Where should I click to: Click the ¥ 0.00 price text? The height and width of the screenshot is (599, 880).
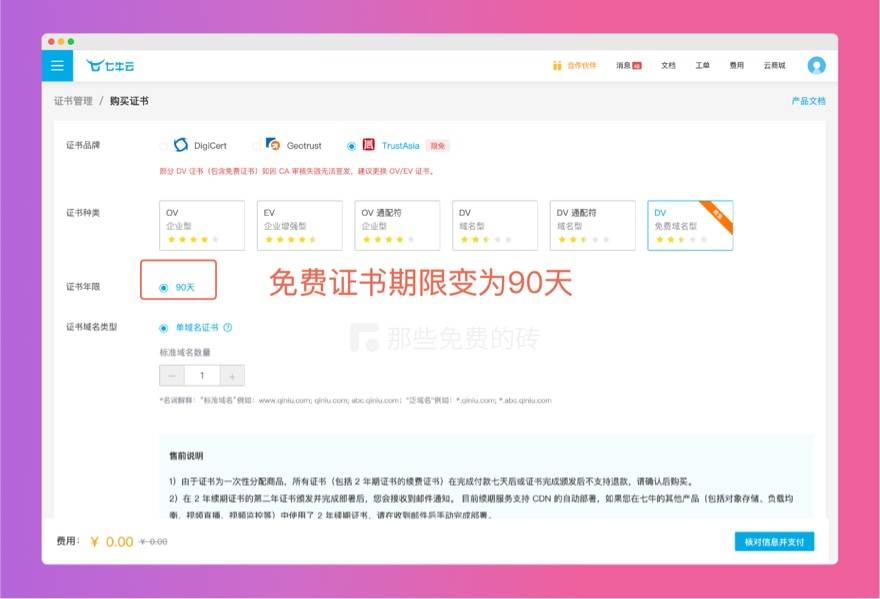pos(112,542)
